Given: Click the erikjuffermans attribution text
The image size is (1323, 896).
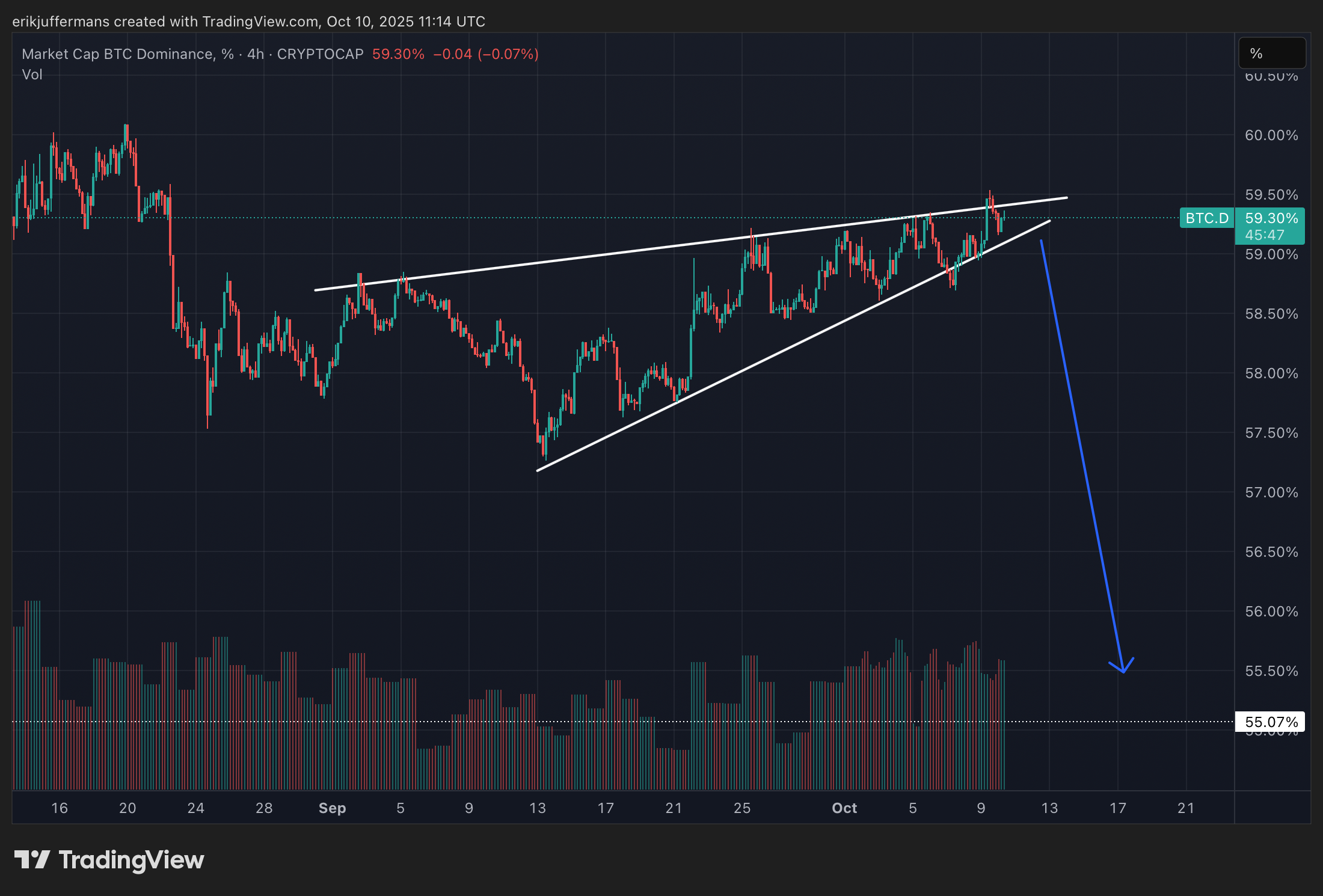Looking at the screenshot, I should coord(60,22).
